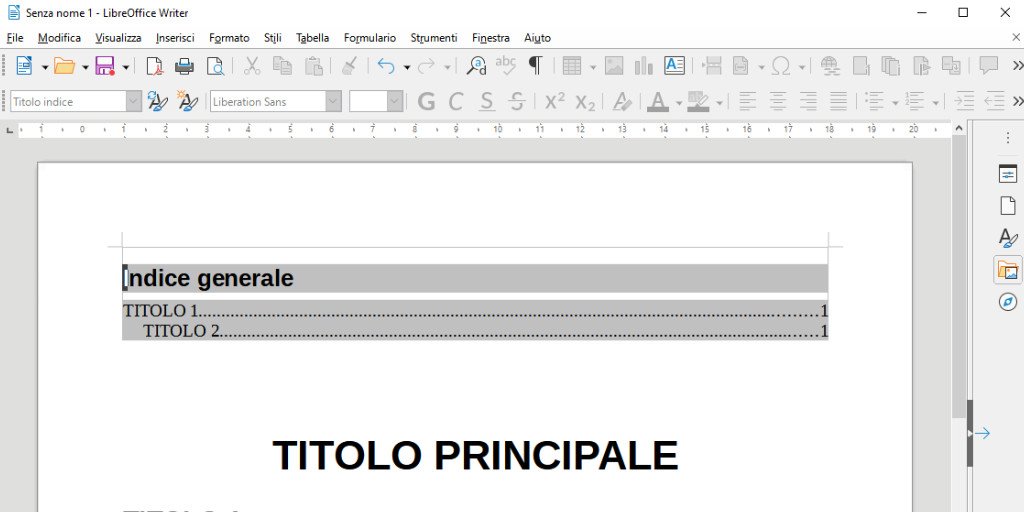The width and height of the screenshot is (1024, 512).
Task: Insert a page break icon
Action: click(x=711, y=66)
